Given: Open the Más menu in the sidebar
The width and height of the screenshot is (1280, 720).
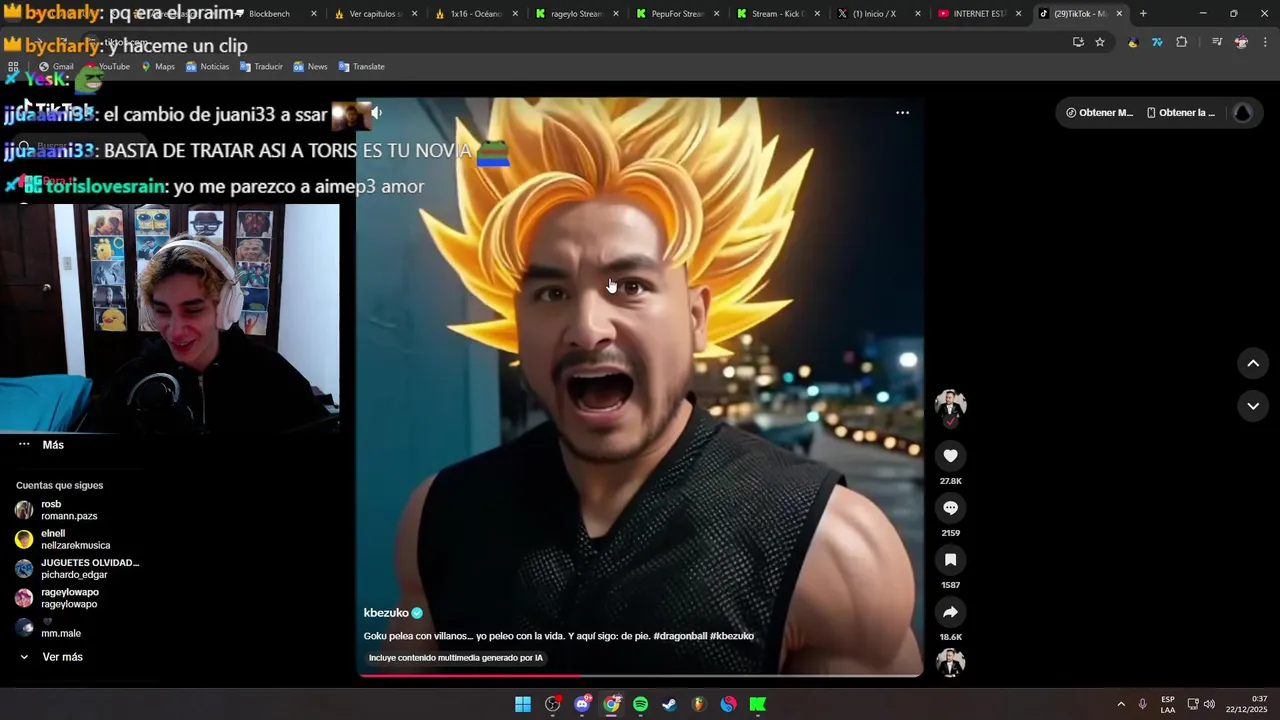Looking at the screenshot, I should pyautogui.click(x=42, y=445).
